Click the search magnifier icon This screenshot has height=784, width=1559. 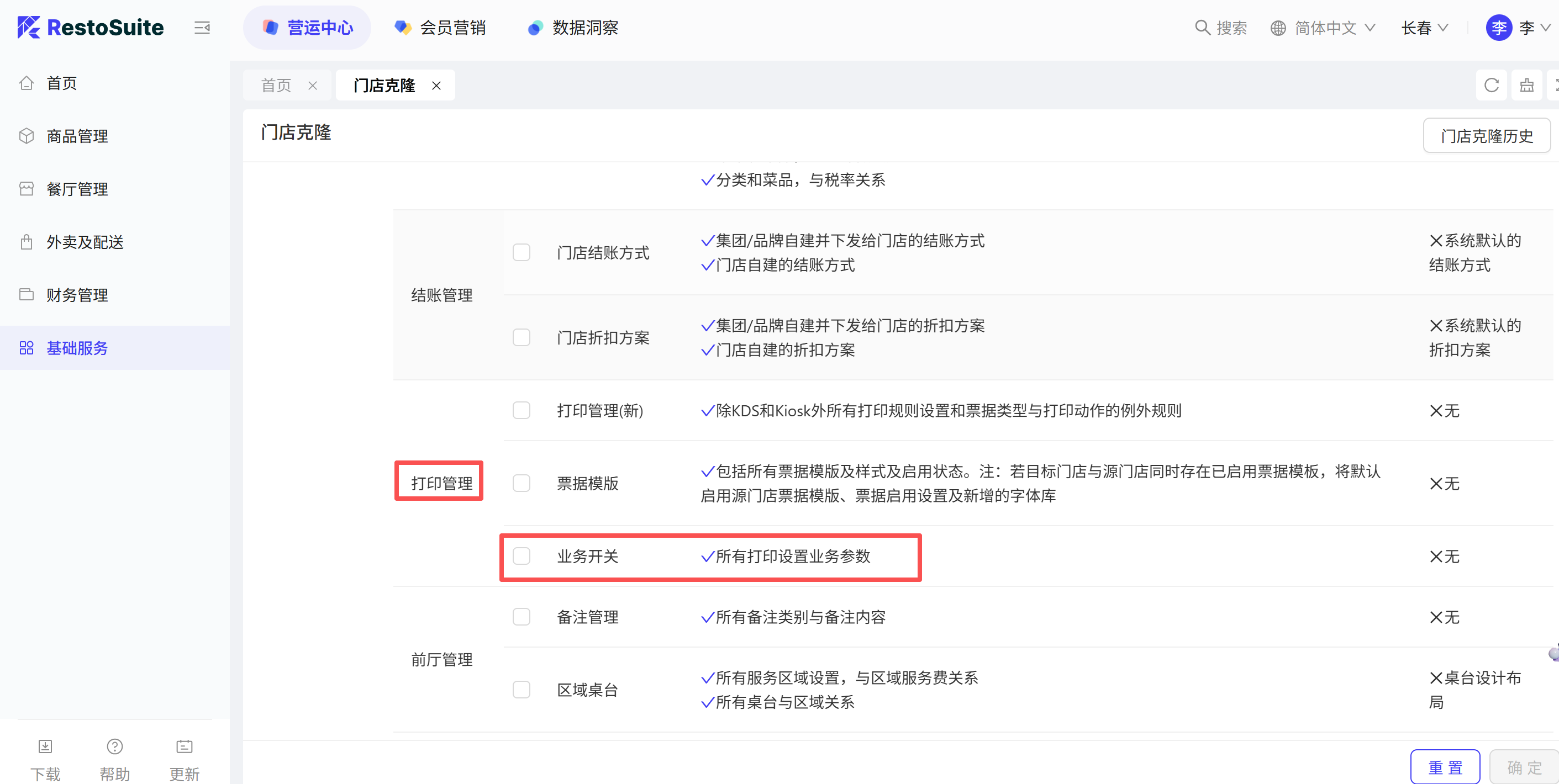point(1202,28)
